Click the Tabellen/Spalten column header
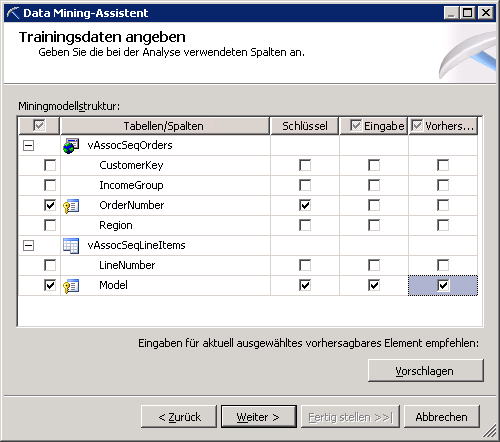The image size is (500, 442). click(x=165, y=126)
